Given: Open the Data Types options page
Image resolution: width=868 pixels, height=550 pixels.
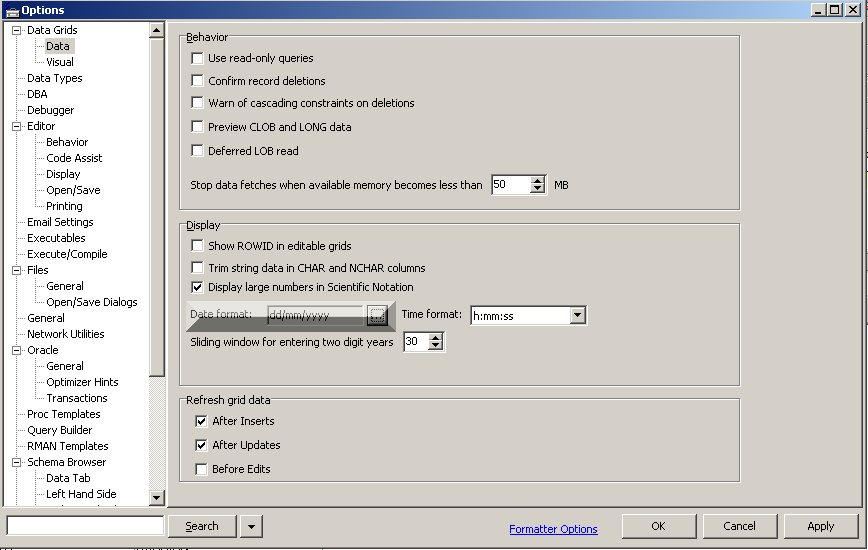Looking at the screenshot, I should pos(55,78).
